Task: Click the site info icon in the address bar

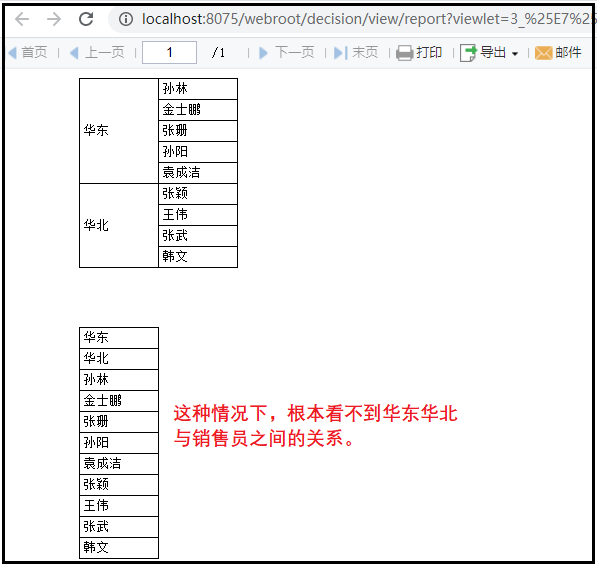Action: (x=126, y=19)
